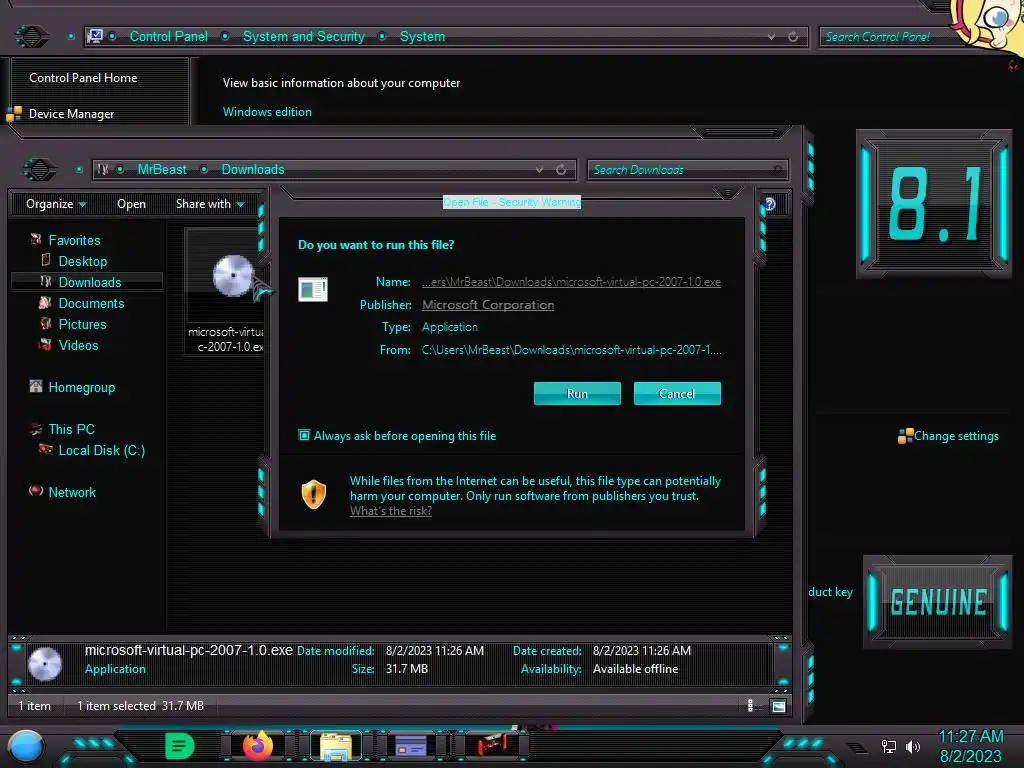This screenshot has width=1024, height=768.
Task: Open the Documents library
Action: tap(91, 303)
